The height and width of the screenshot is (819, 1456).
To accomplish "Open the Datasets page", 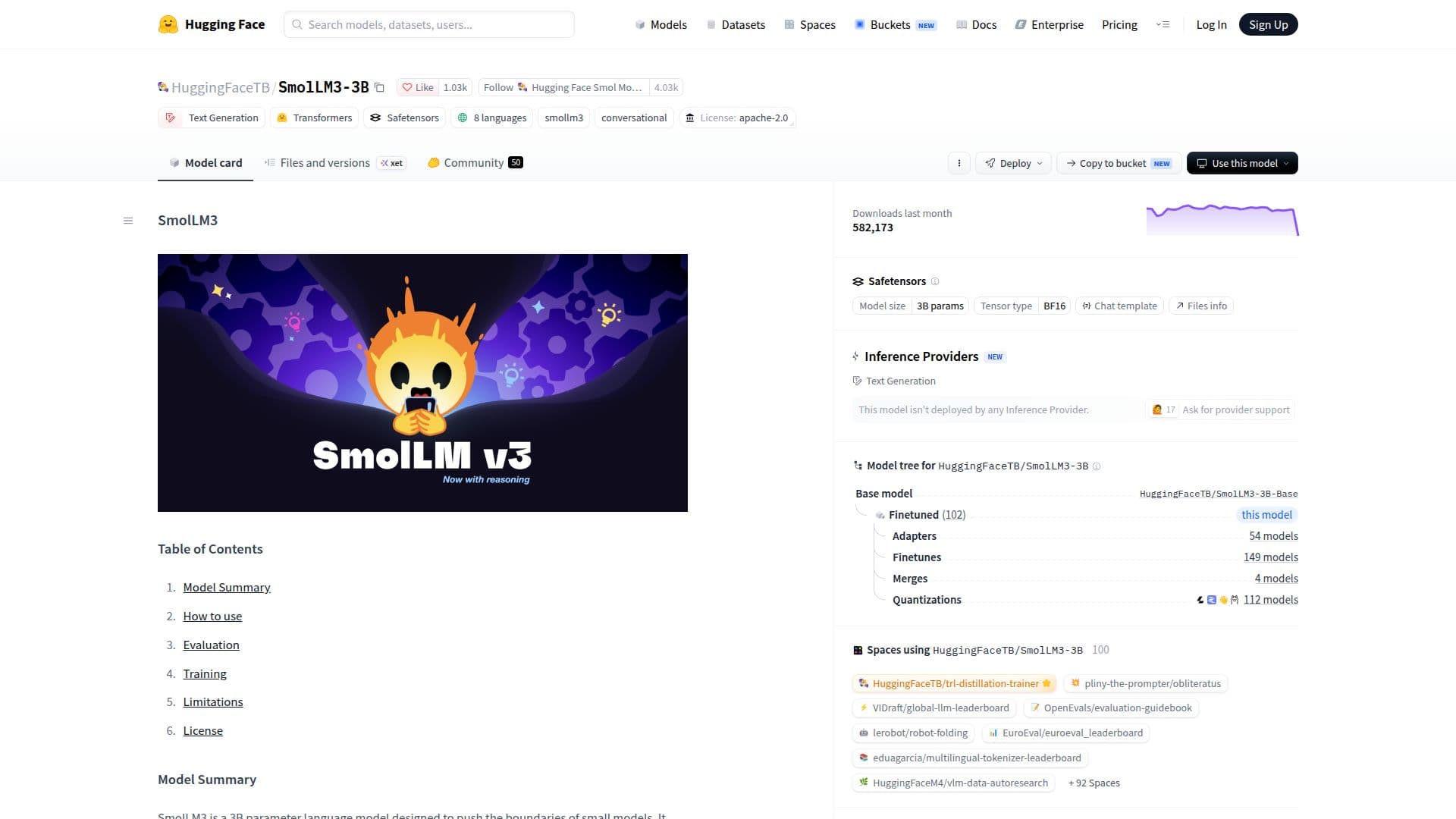I will click(736, 24).
